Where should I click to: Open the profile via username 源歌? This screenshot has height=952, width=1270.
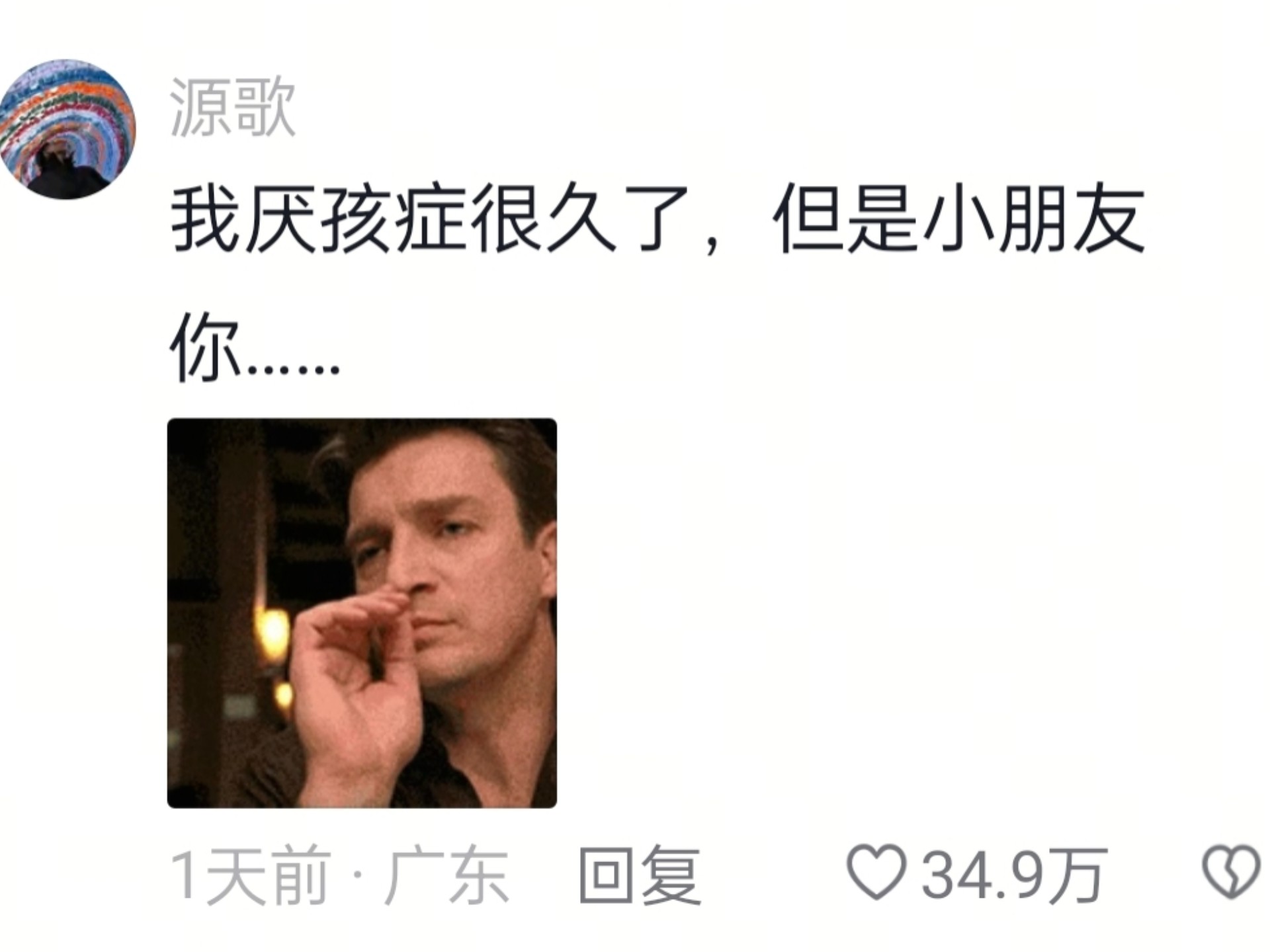tap(232, 106)
